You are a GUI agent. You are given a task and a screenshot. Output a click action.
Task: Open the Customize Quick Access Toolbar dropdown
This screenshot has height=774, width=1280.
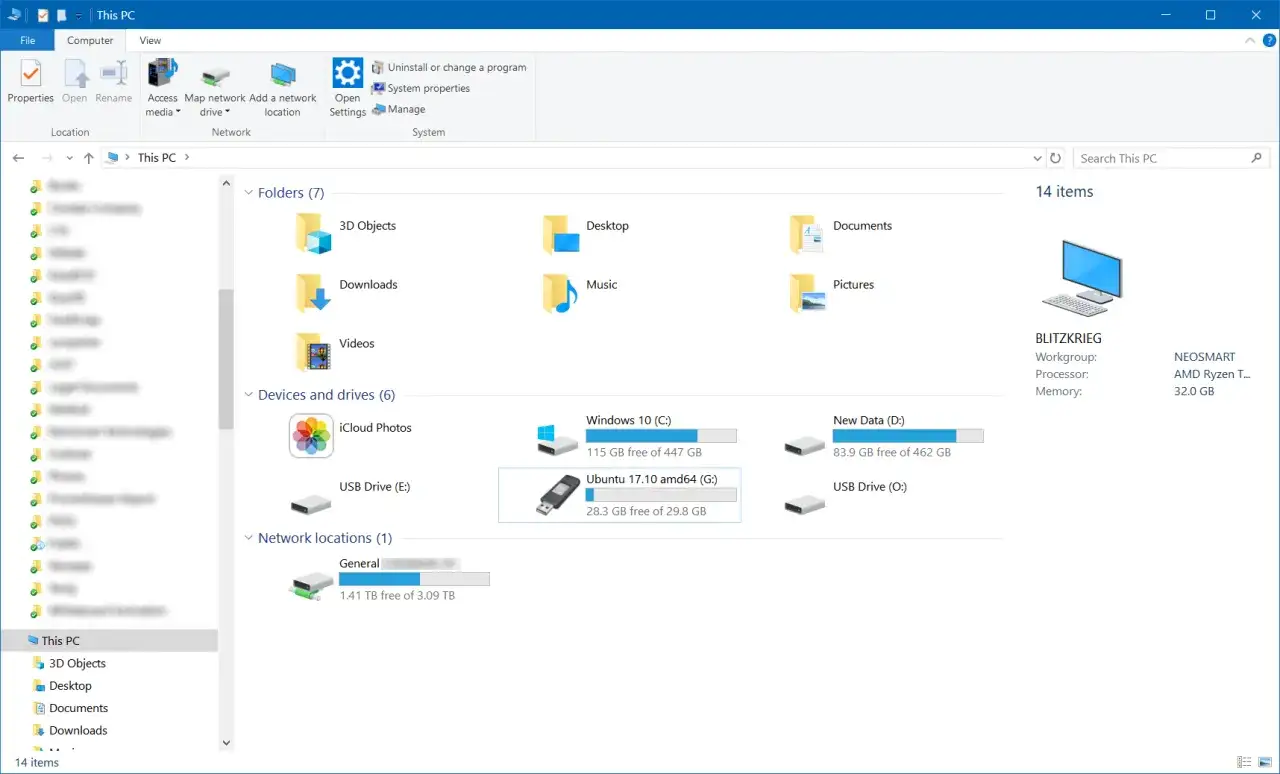pos(79,15)
